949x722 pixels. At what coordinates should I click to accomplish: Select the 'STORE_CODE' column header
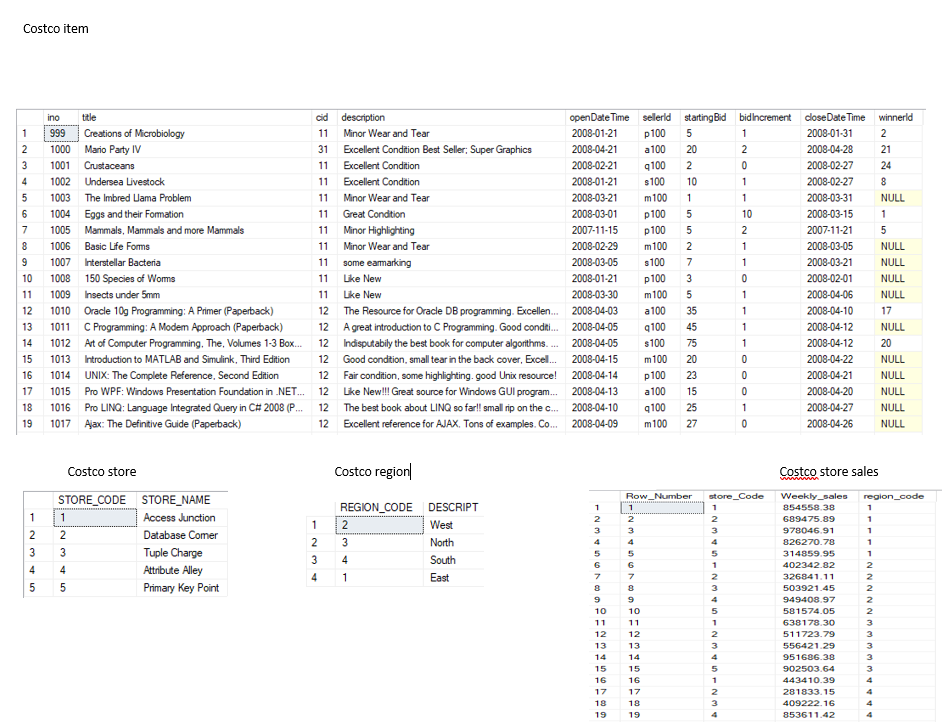pos(92,500)
